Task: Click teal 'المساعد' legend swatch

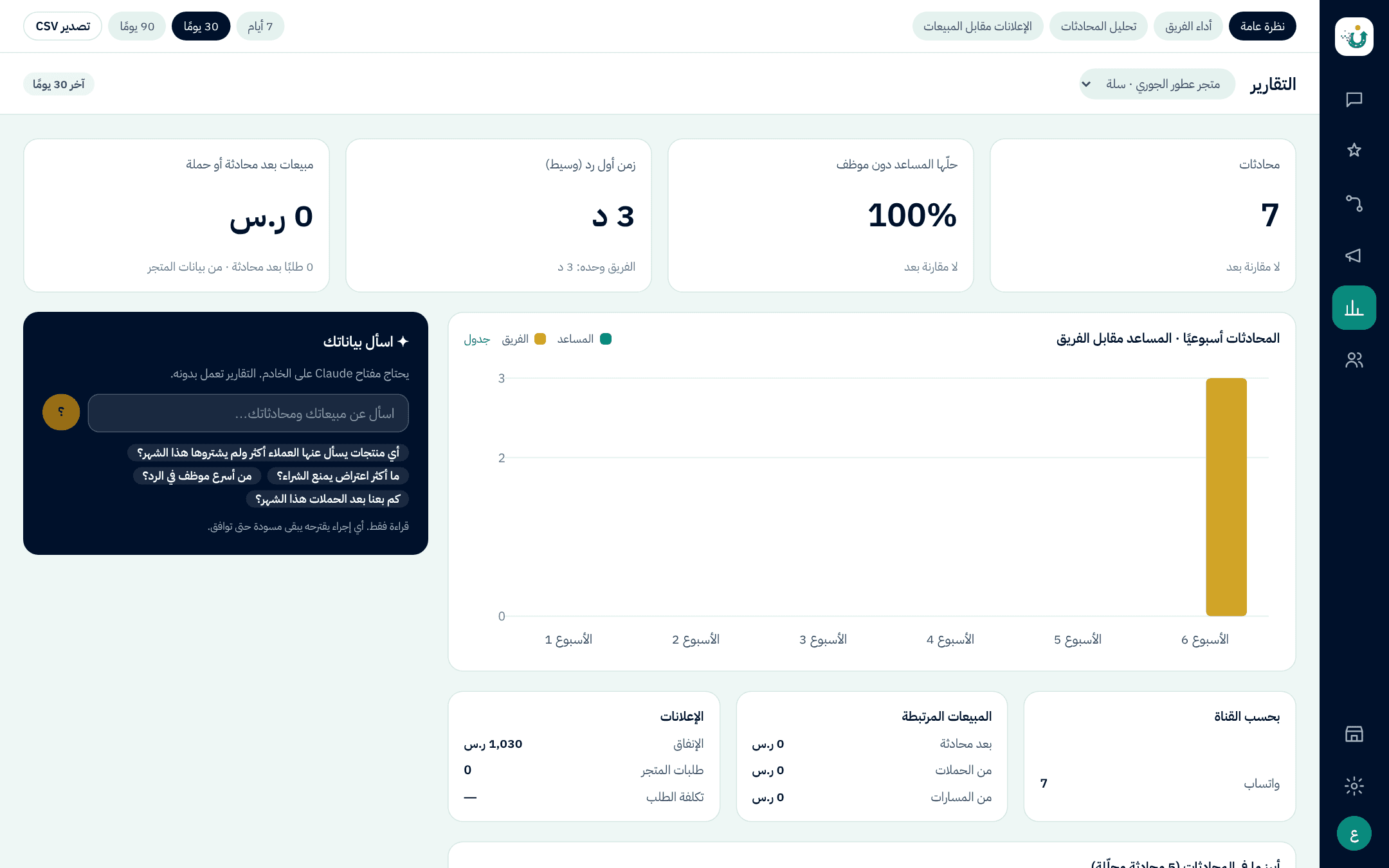Action: pos(606,339)
